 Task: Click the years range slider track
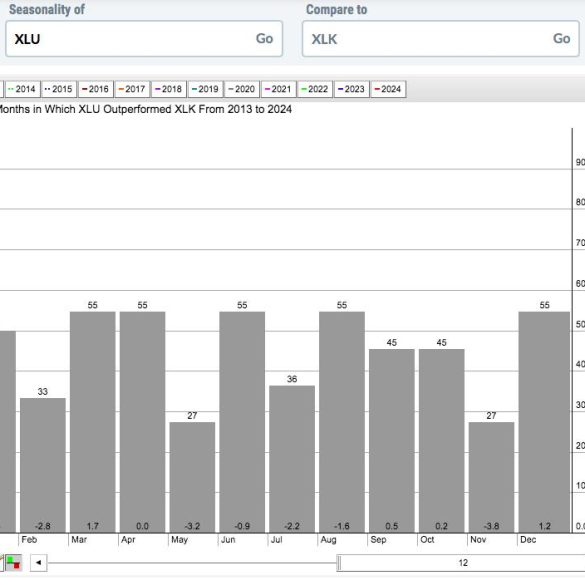(193, 563)
